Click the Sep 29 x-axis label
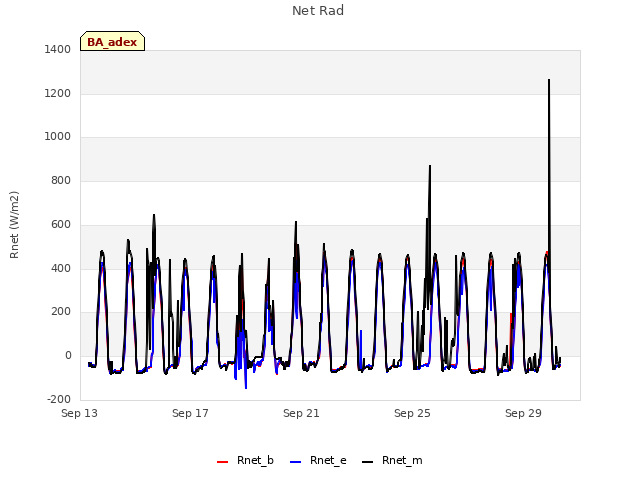 (523, 413)
